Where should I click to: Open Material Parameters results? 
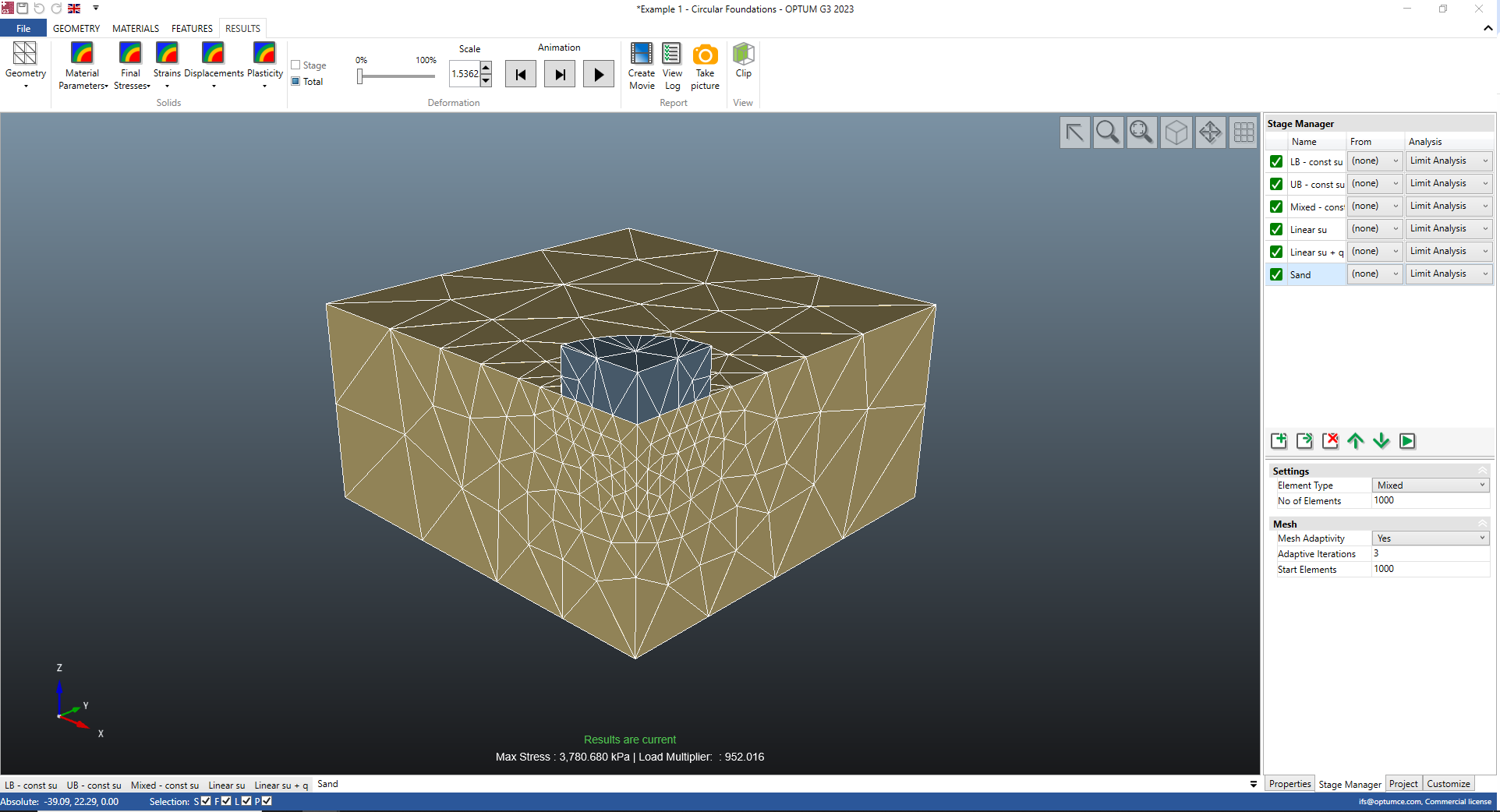[83, 65]
